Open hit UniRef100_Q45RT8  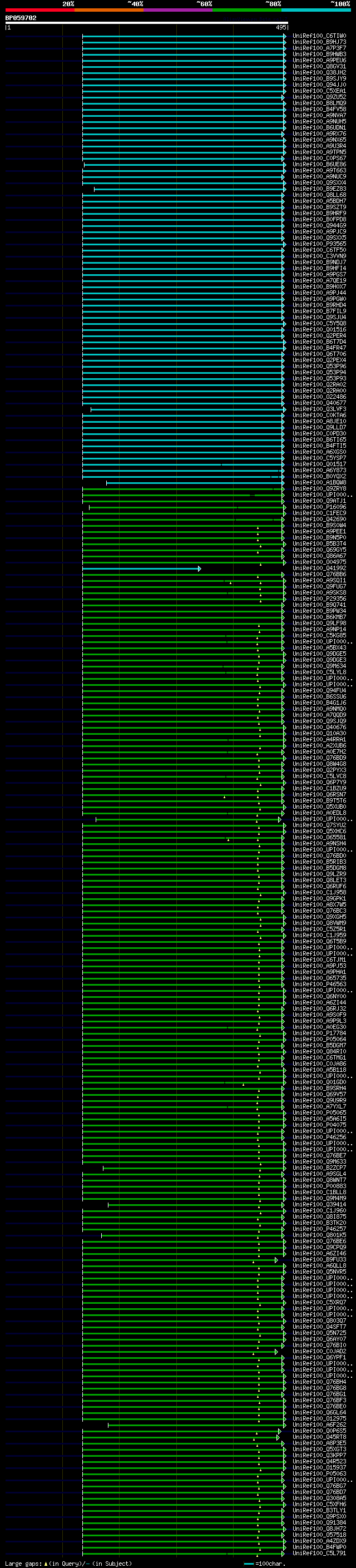[319, 1437]
